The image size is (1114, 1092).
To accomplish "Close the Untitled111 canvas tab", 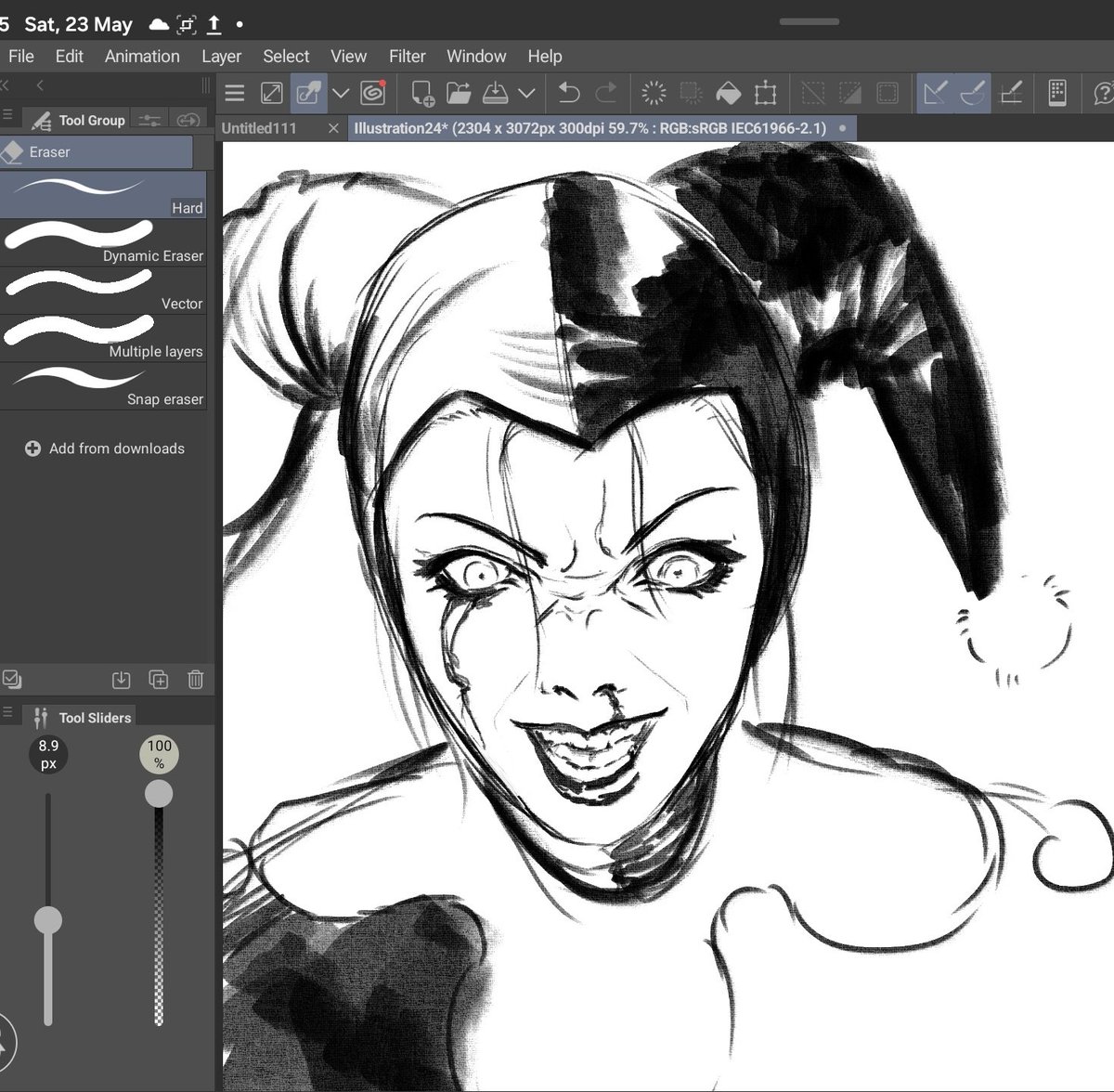I will [x=333, y=128].
